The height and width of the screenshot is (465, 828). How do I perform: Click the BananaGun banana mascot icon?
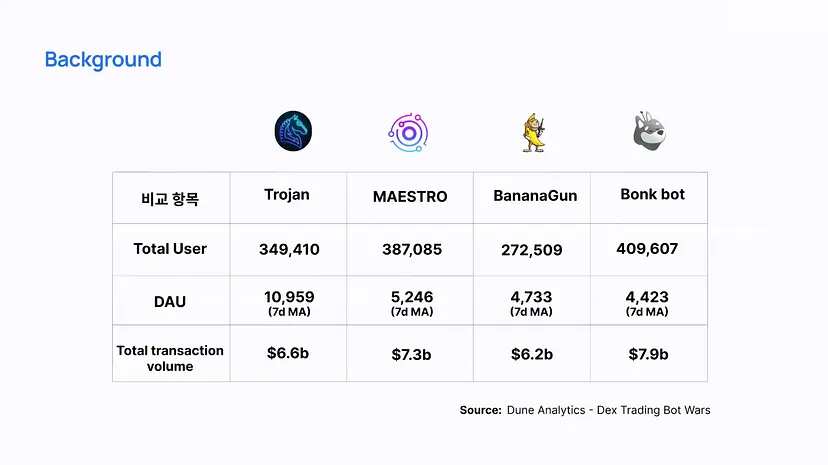point(532,132)
